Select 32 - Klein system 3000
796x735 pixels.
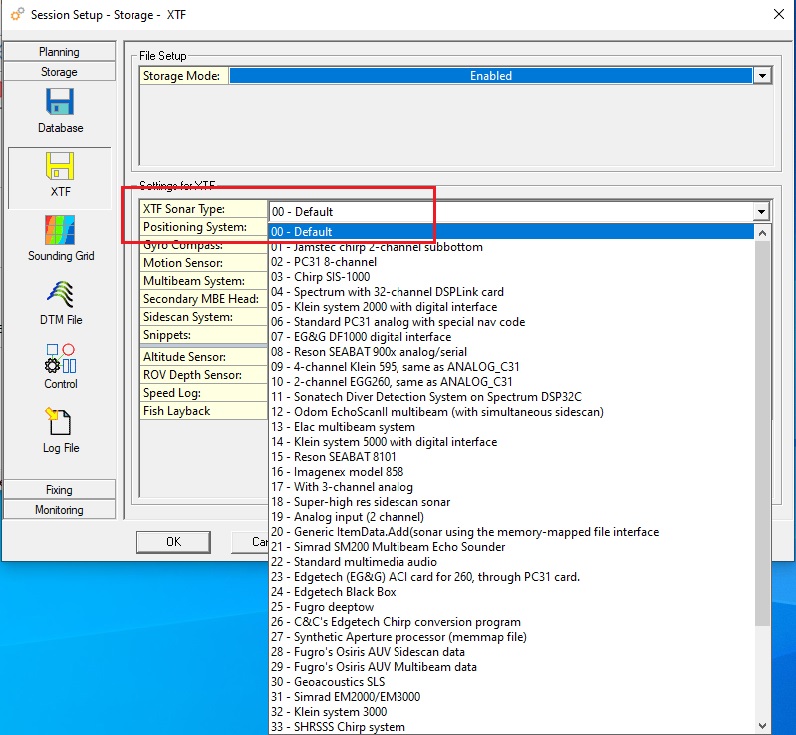coord(511,712)
